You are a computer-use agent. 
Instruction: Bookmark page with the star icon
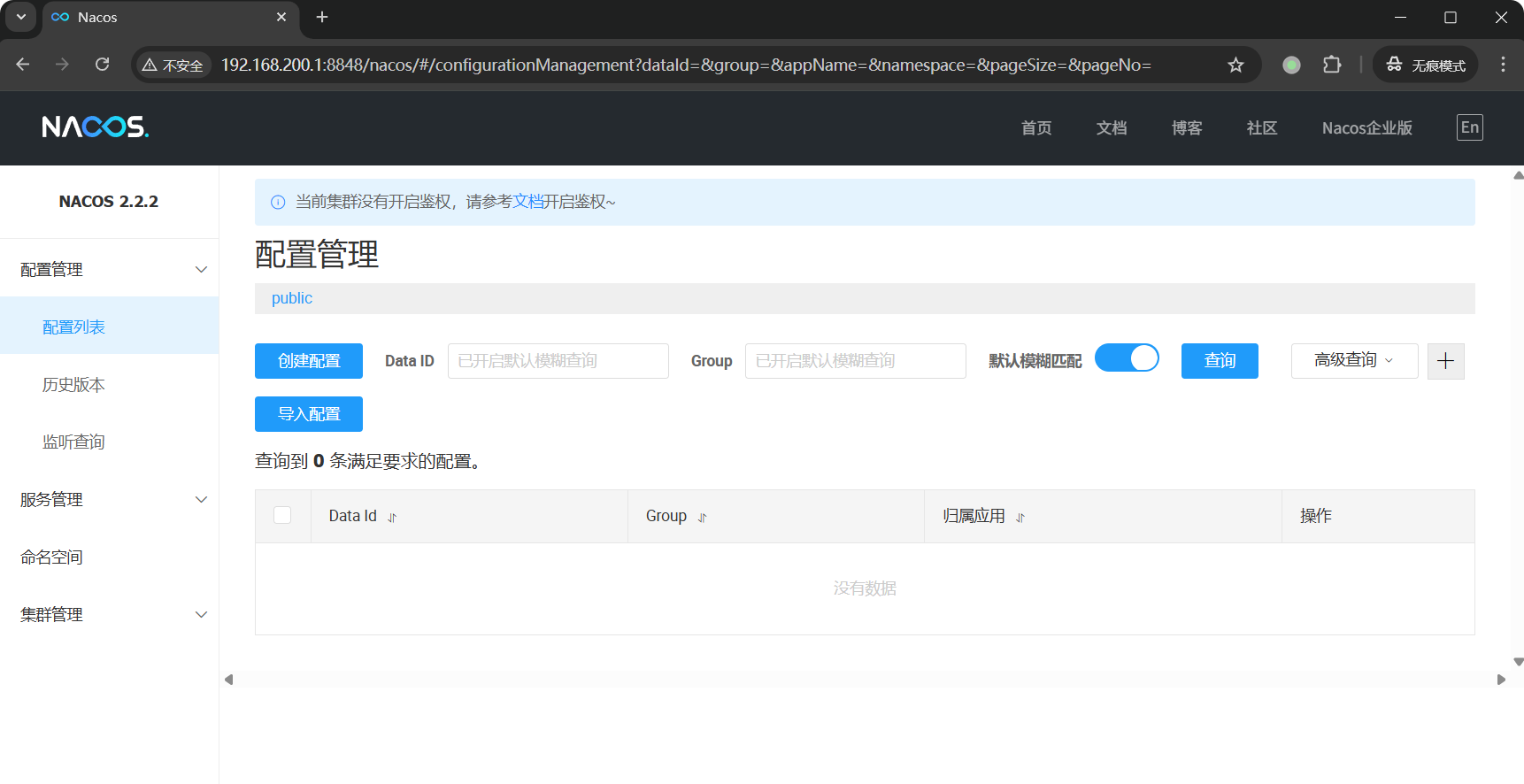pyautogui.click(x=1235, y=65)
